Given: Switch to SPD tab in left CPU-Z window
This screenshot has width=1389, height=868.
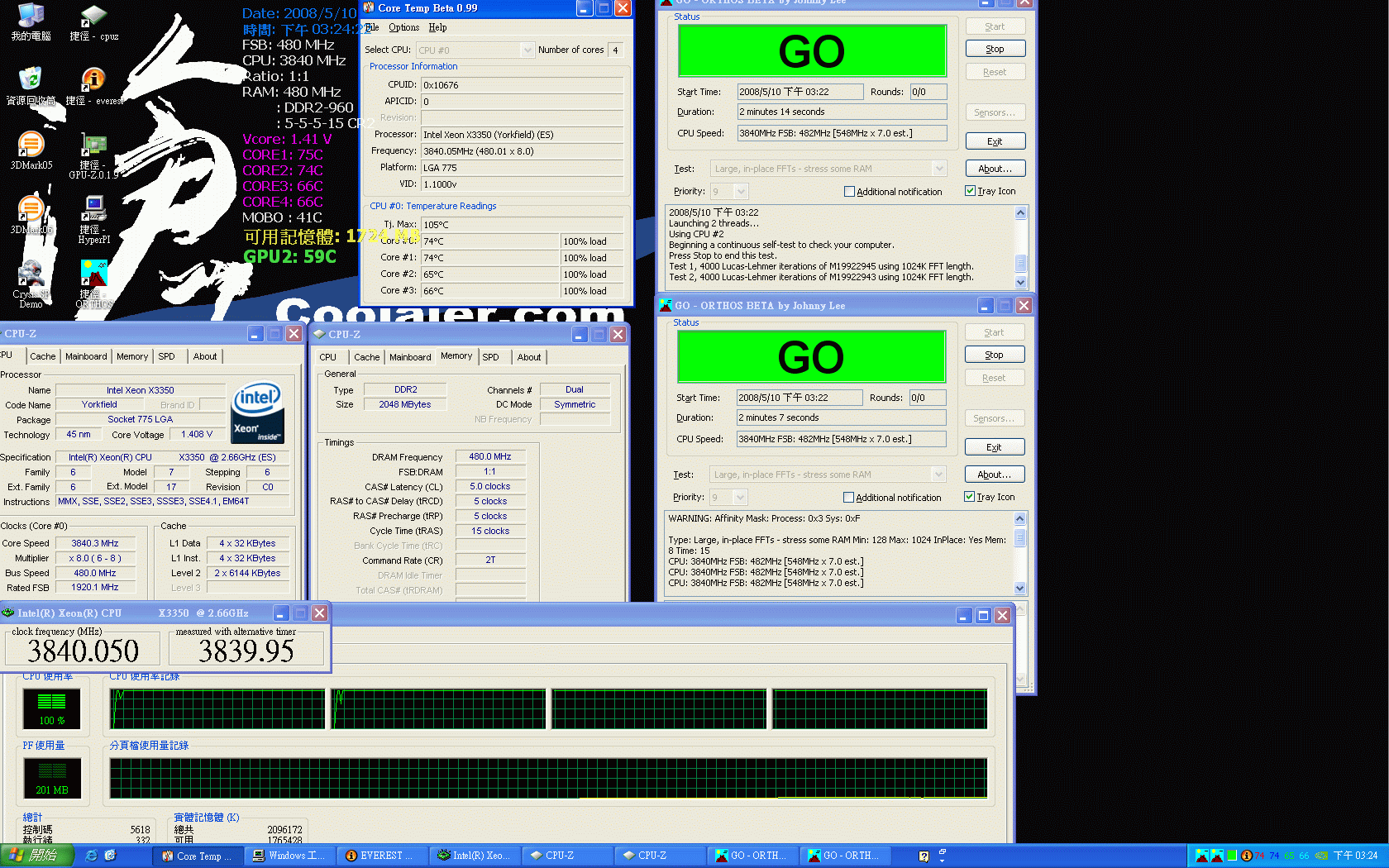Looking at the screenshot, I should coord(167,356).
